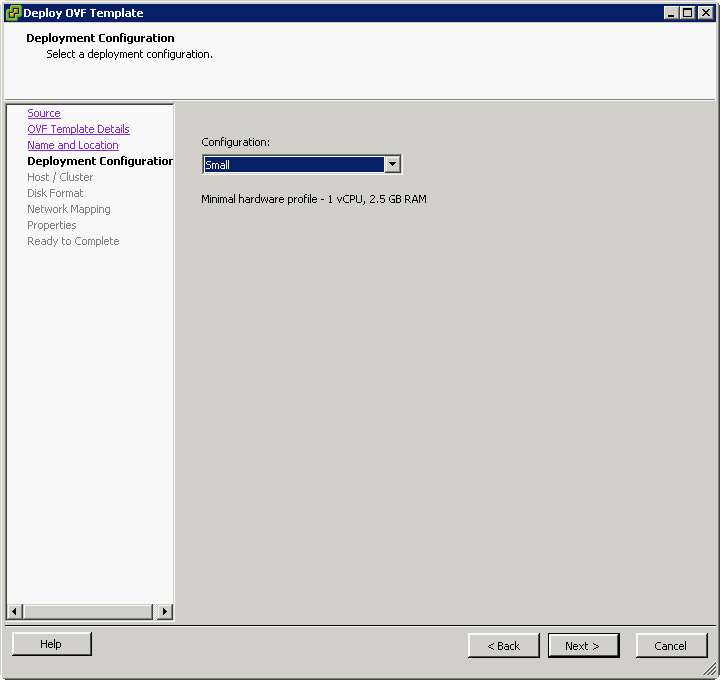Select the Disk Format step

click(55, 193)
